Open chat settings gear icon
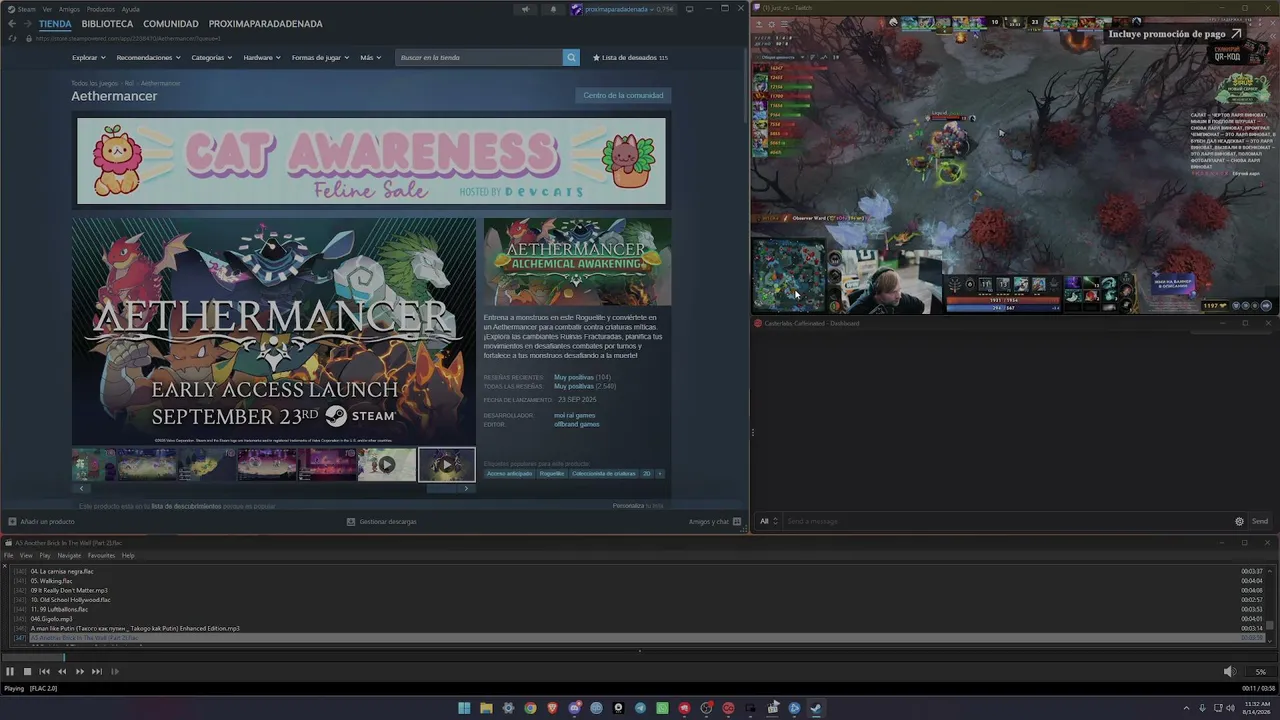 1239,521
